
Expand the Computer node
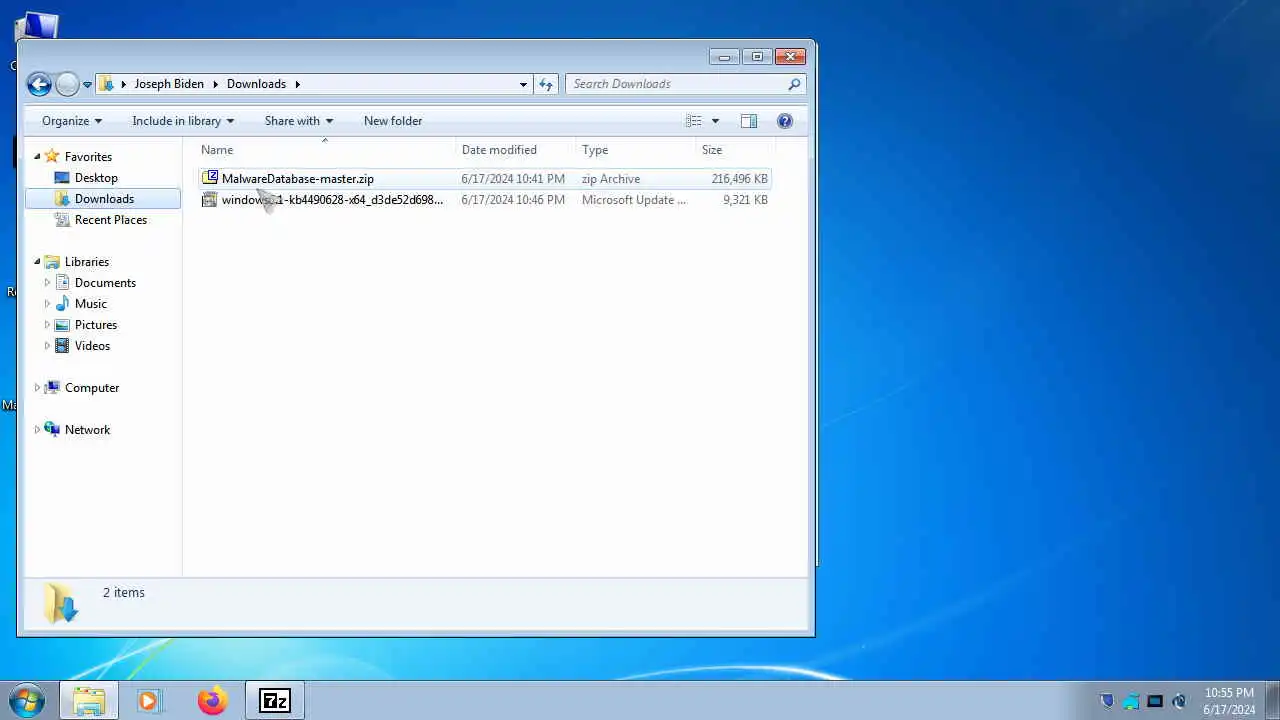click(x=37, y=388)
